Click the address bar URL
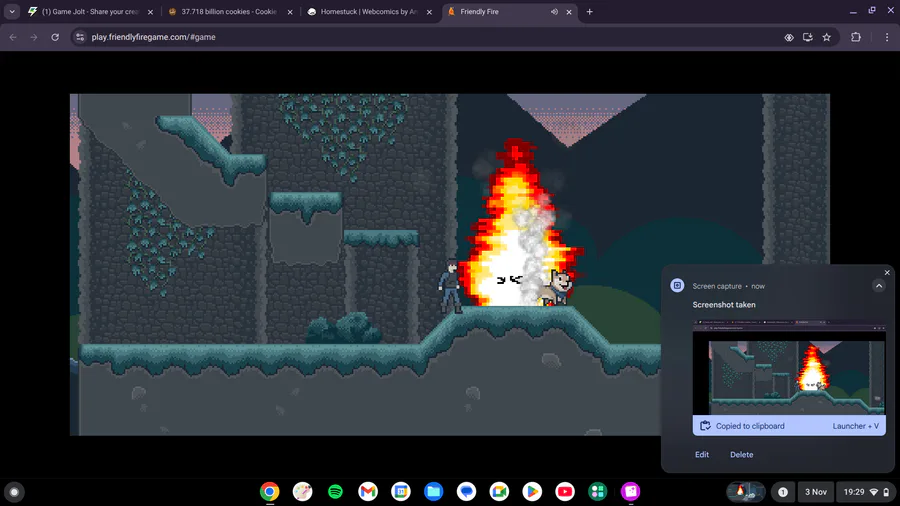 [153, 37]
